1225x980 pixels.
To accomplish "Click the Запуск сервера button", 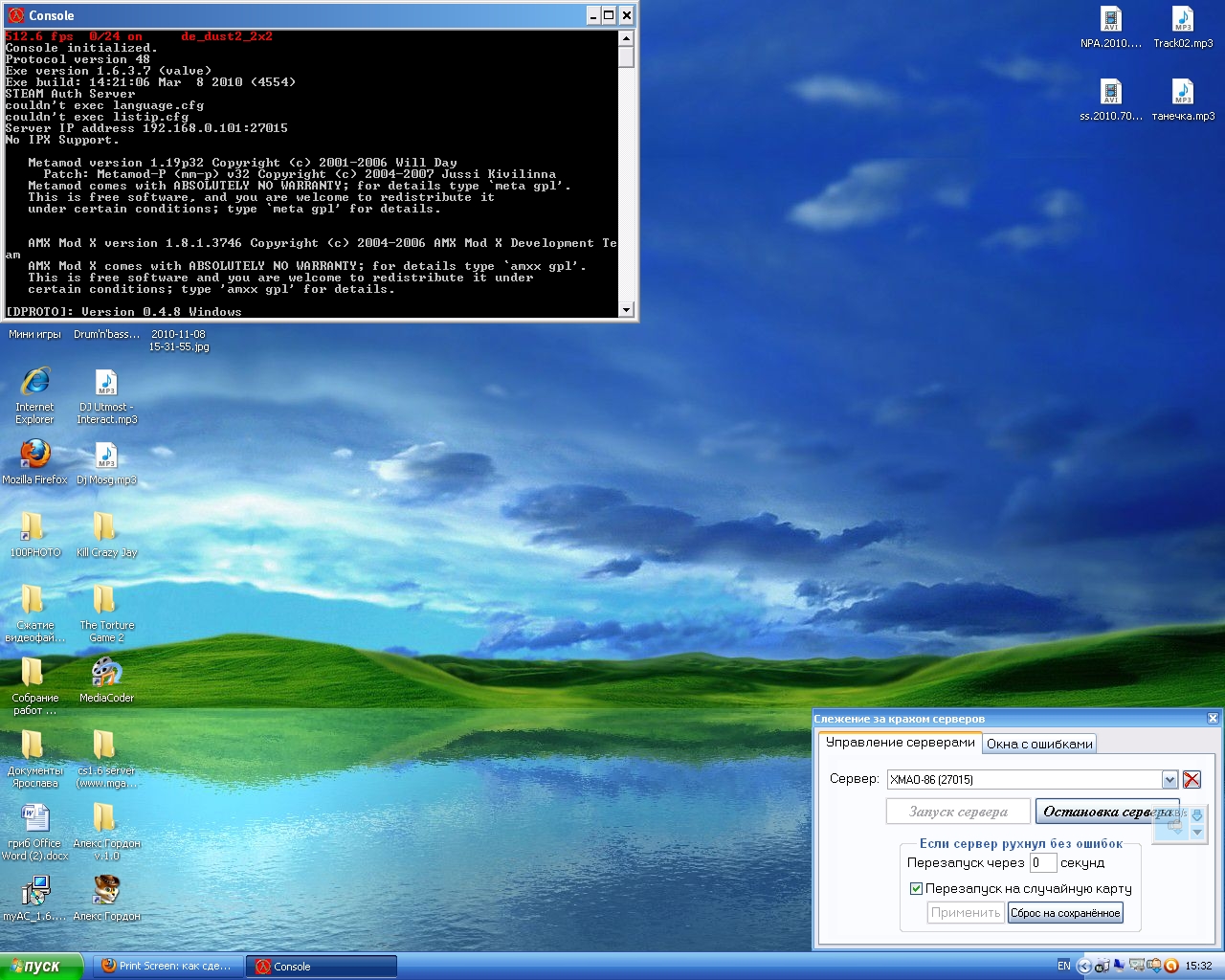I will [x=958, y=812].
